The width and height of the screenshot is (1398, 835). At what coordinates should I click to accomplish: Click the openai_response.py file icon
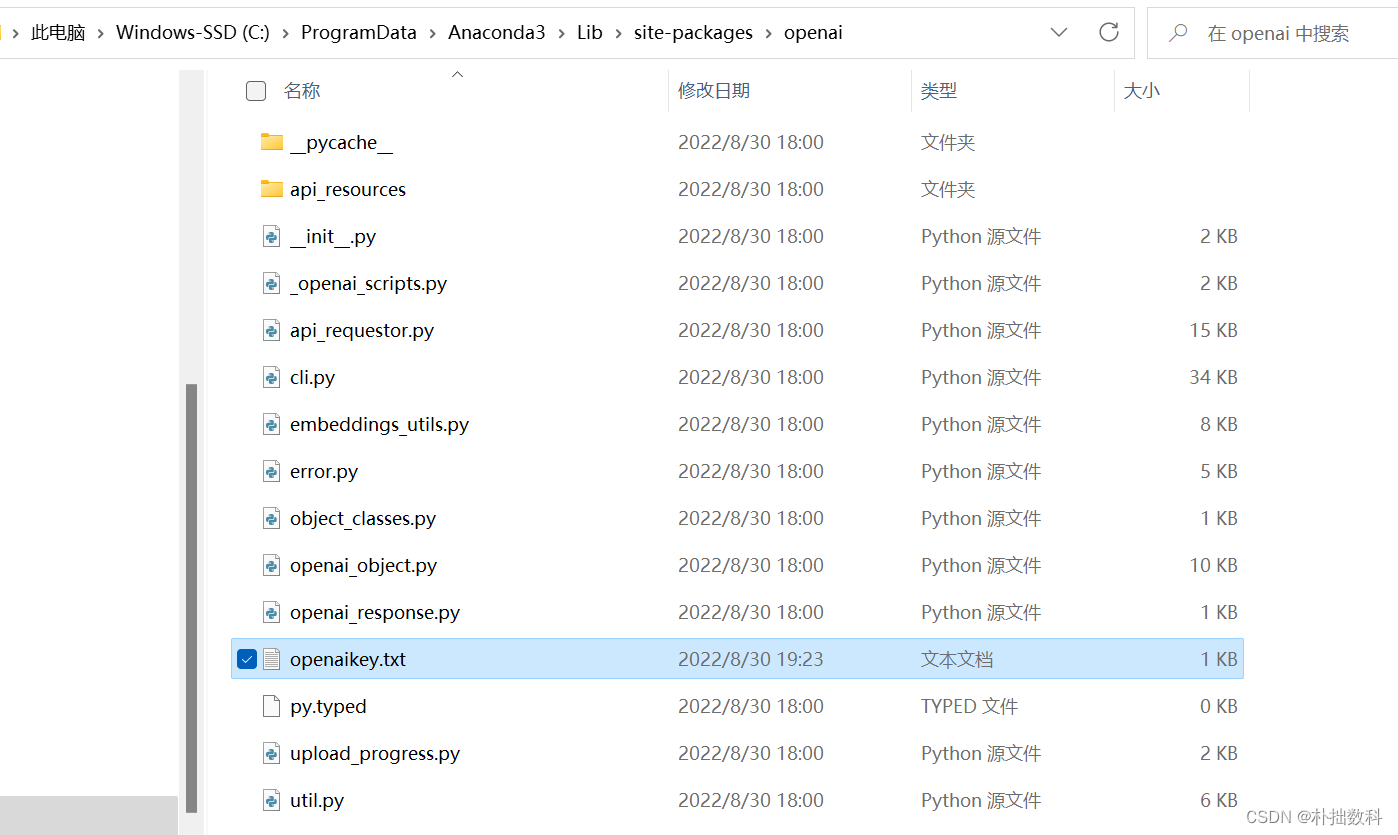[x=271, y=612]
